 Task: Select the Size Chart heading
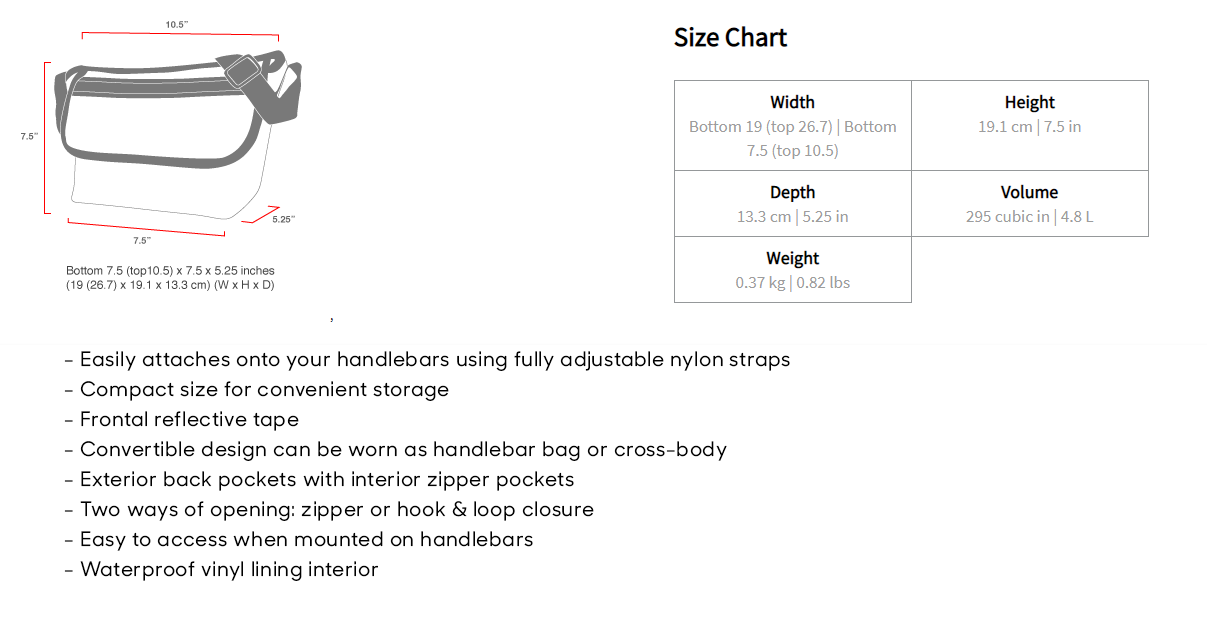click(x=730, y=38)
